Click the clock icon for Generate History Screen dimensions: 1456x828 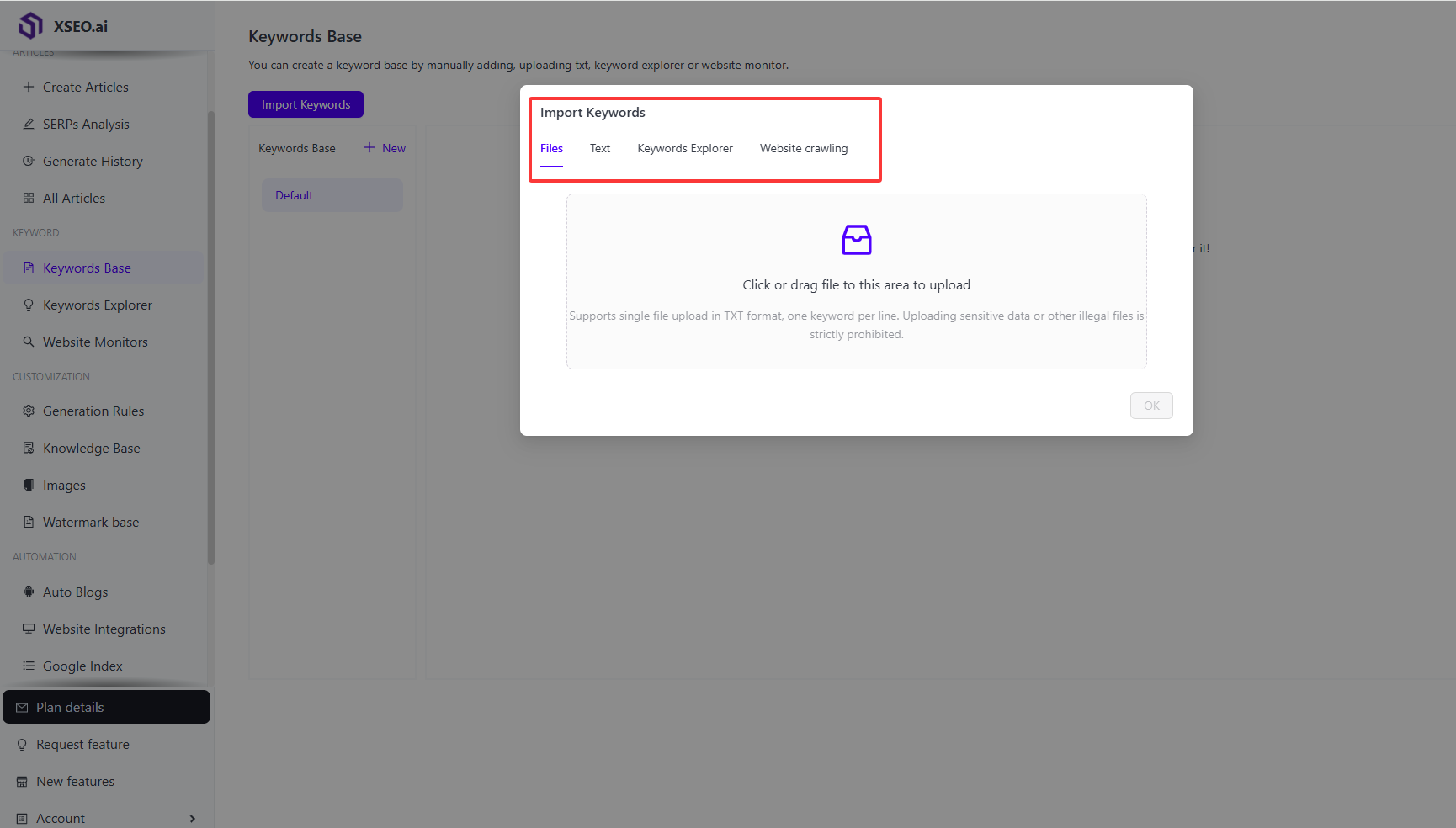point(29,161)
